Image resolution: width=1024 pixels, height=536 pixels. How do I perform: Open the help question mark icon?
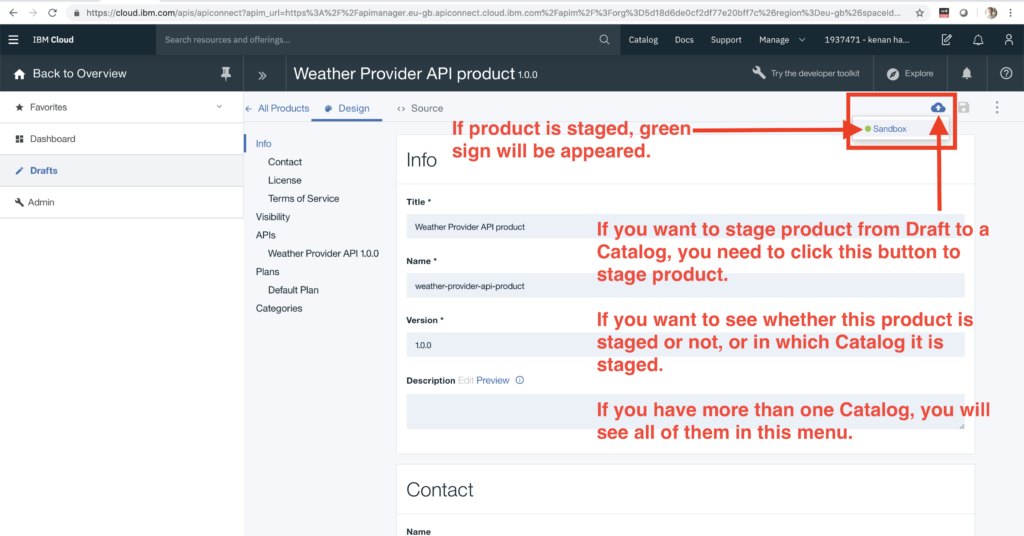coord(1006,74)
